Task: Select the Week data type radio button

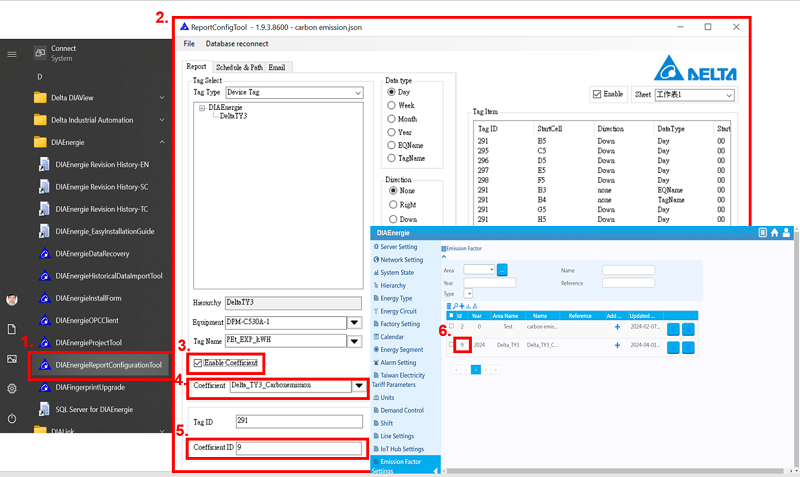Action: 391,105
